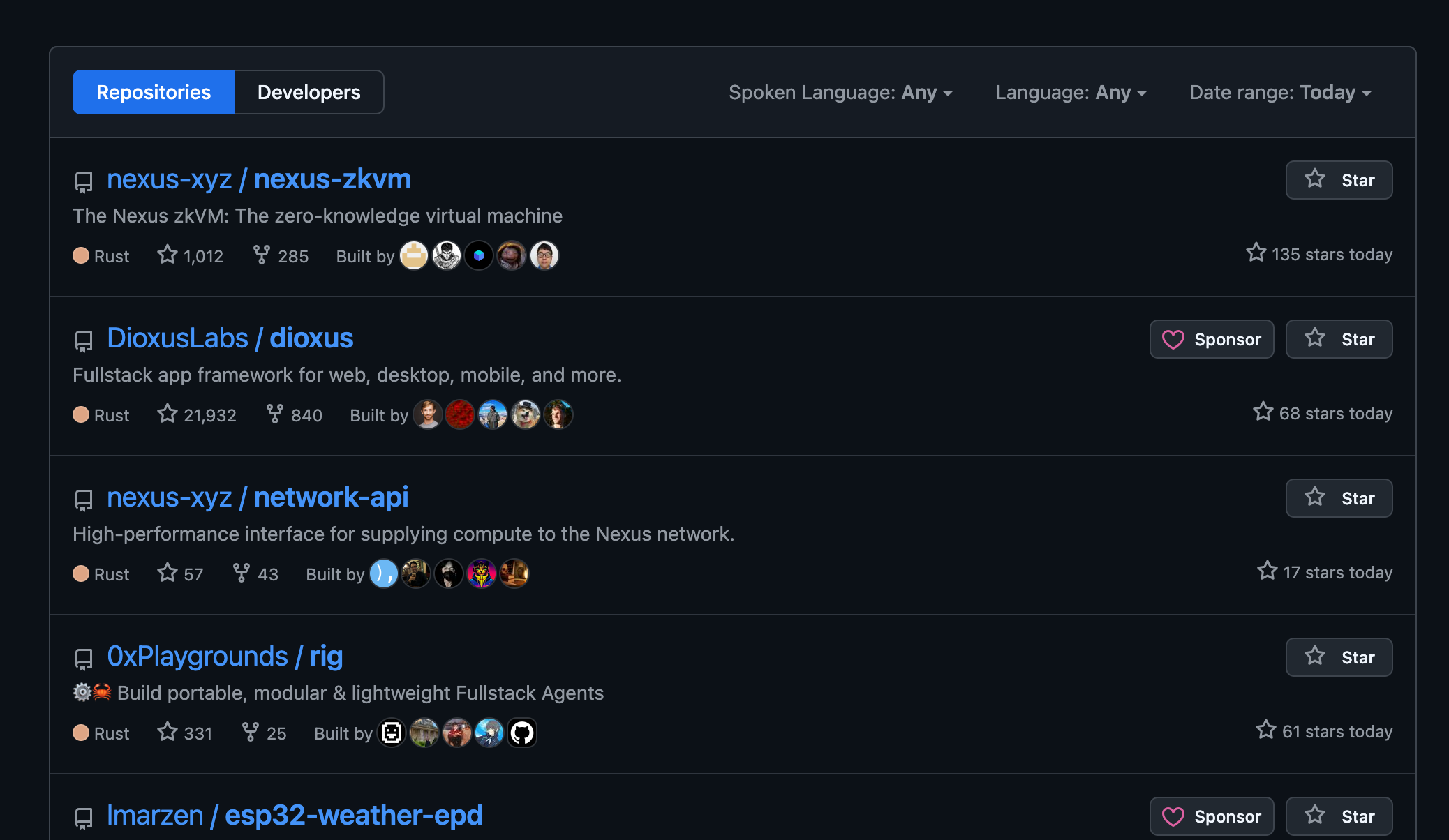Click the '135 stars today' text
This screenshot has height=840, width=1449.
click(x=1332, y=255)
